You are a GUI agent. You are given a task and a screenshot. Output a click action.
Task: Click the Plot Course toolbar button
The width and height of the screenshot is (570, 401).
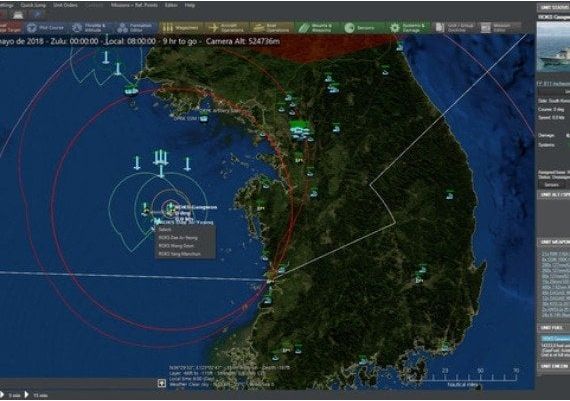(46, 28)
